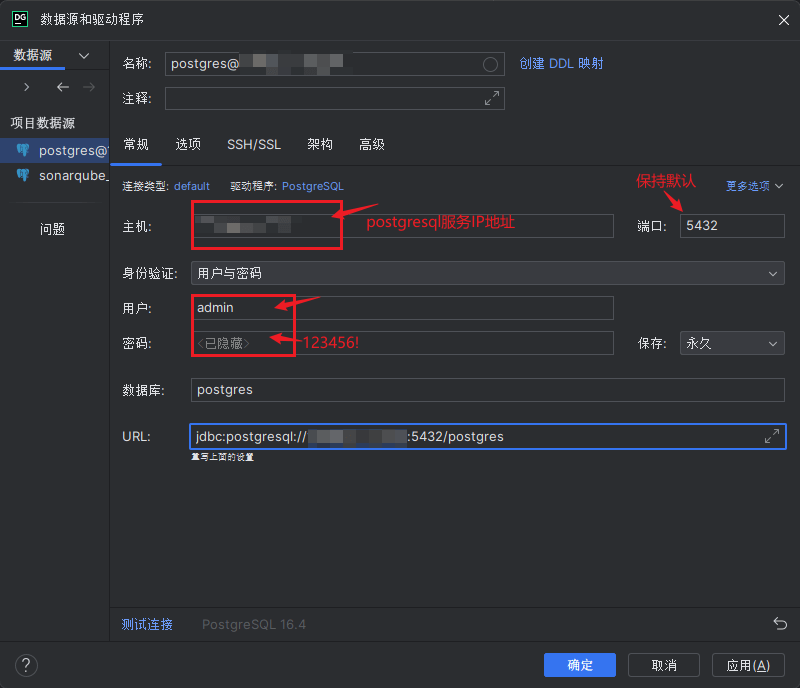The image size is (800, 688).
Task: Expand the URL field with diagonal arrows
Action: [x=771, y=436]
